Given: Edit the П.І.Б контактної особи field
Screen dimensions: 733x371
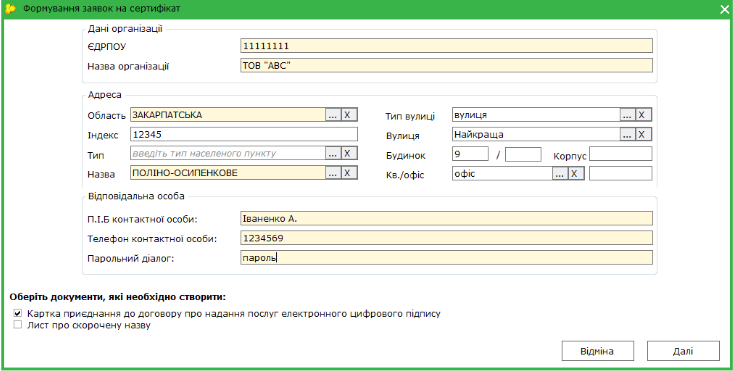Looking at the screenshot, I should tap(446, 219).
